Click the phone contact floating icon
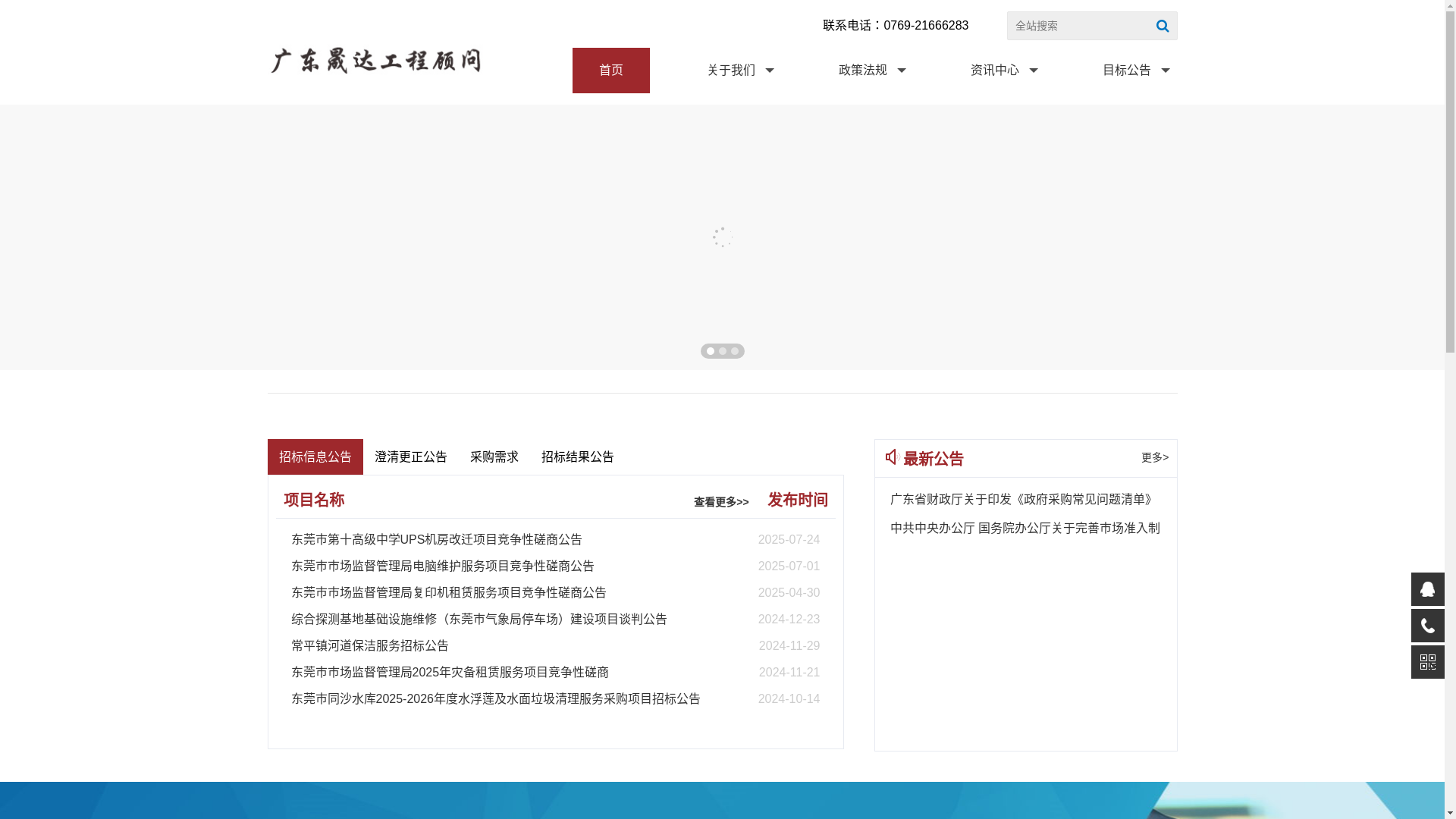 pyautogui.click(x=1428, y=626)
